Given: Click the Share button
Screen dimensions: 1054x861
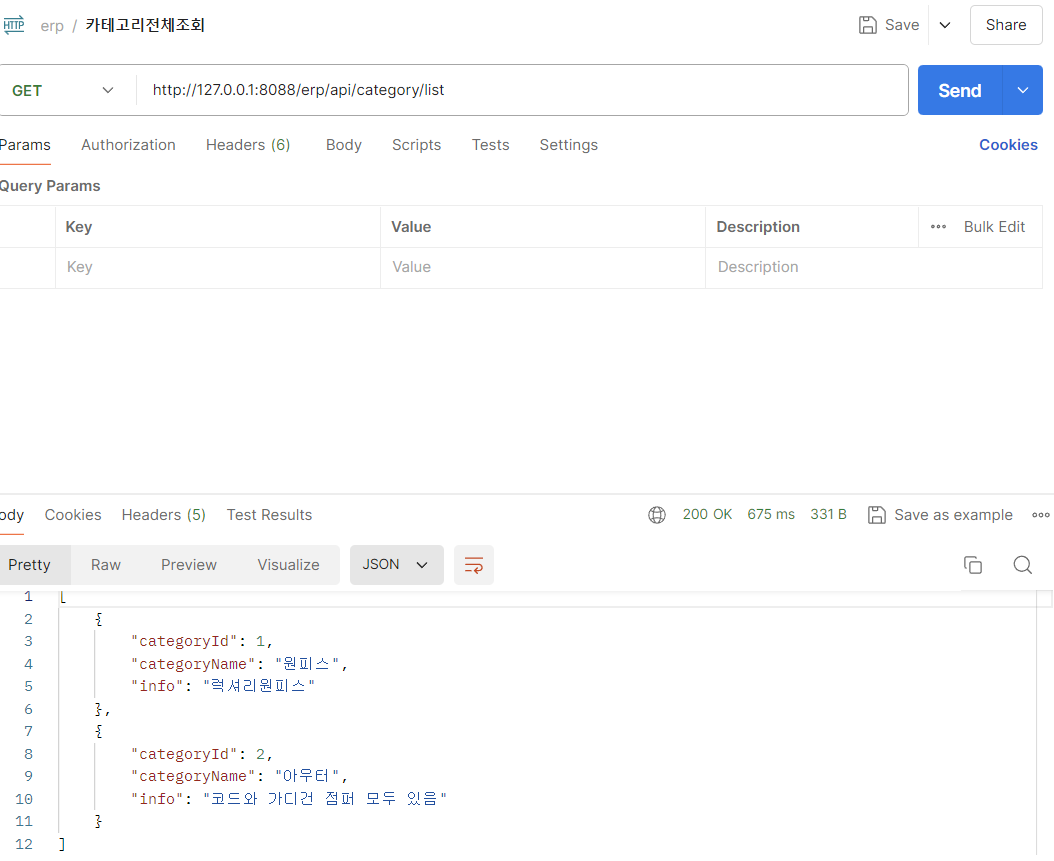Looking at the screenshot, I should click(1006, 25).
